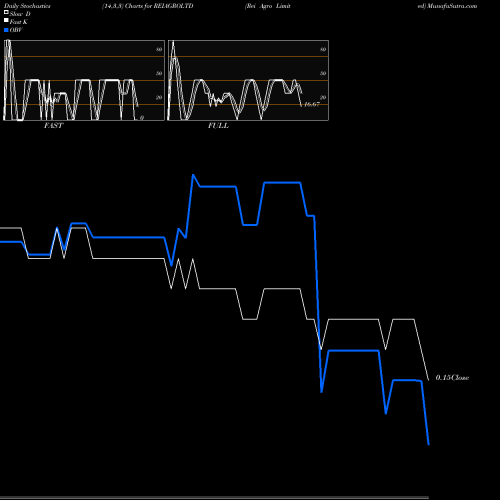Click the lowest end of blue OBV line
The width and height of the screenshot is (500, 500).
[429, 444]
